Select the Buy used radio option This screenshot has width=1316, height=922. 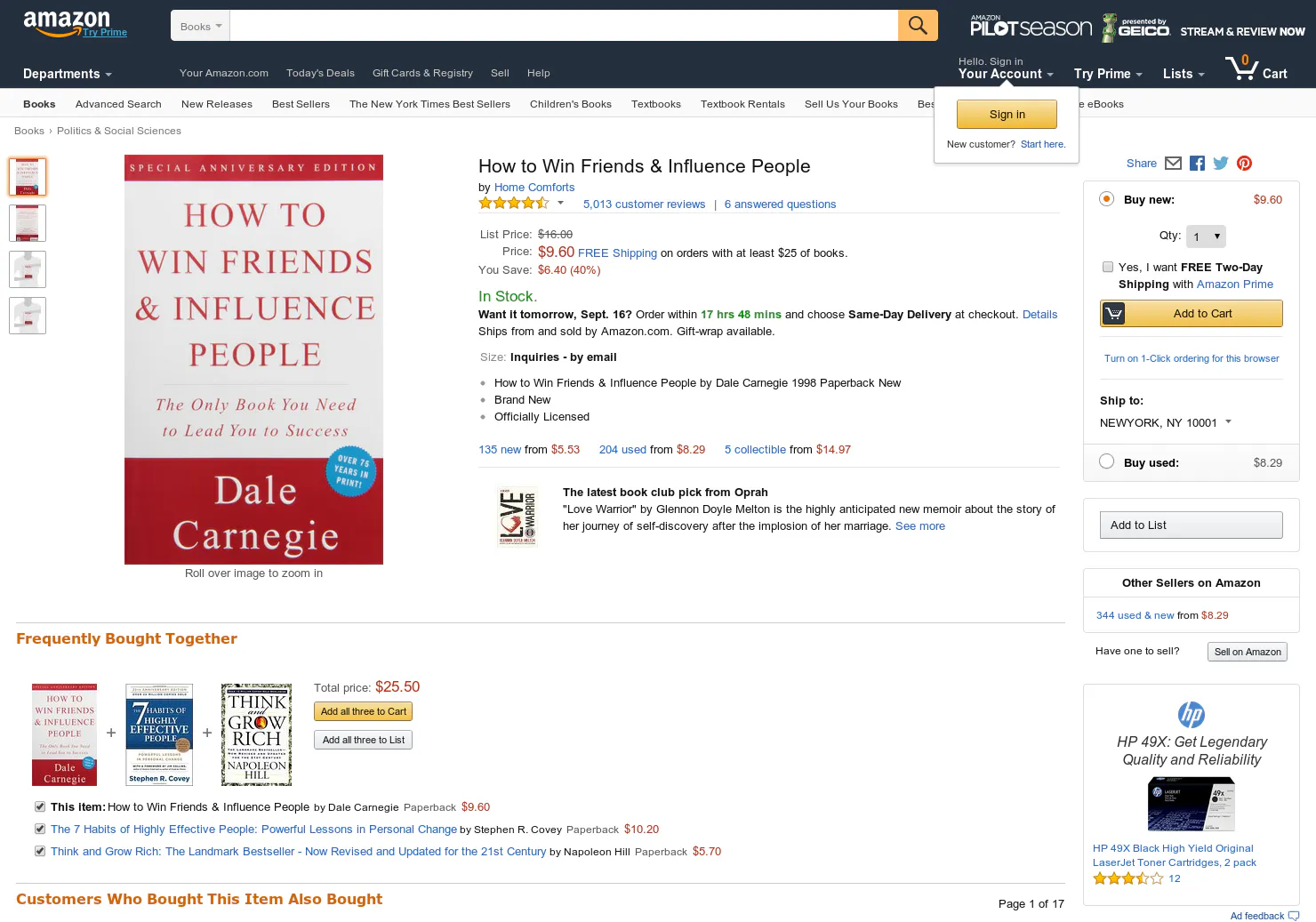coord(1106,461)
